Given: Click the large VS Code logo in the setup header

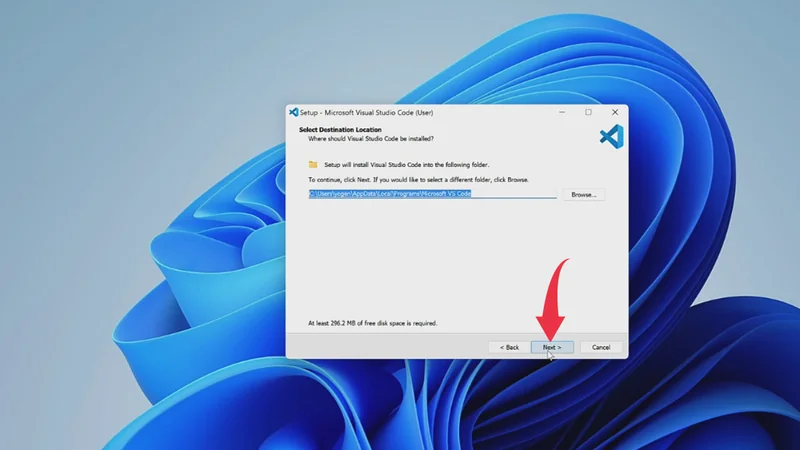Looking at the screenshot, I should click(611, 136).
